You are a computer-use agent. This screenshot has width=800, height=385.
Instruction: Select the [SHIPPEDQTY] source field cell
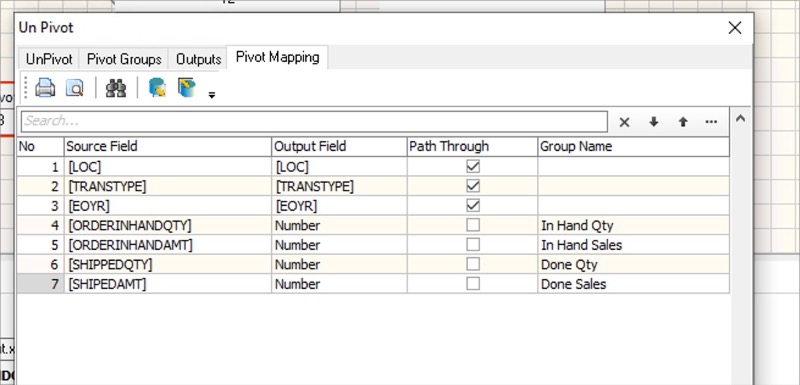coord(168,264)
